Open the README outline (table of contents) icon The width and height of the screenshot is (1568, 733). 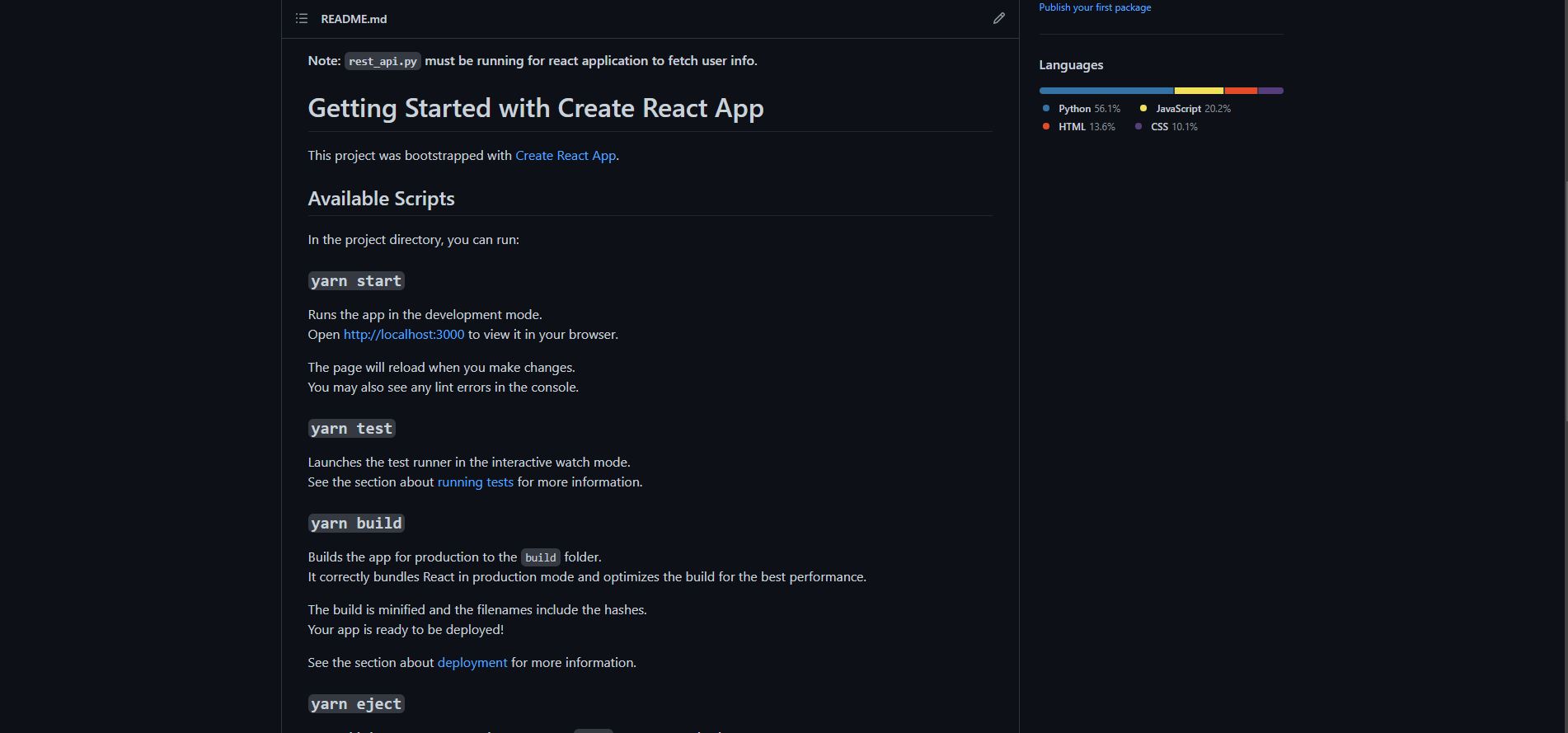click(x=302, y=18)
